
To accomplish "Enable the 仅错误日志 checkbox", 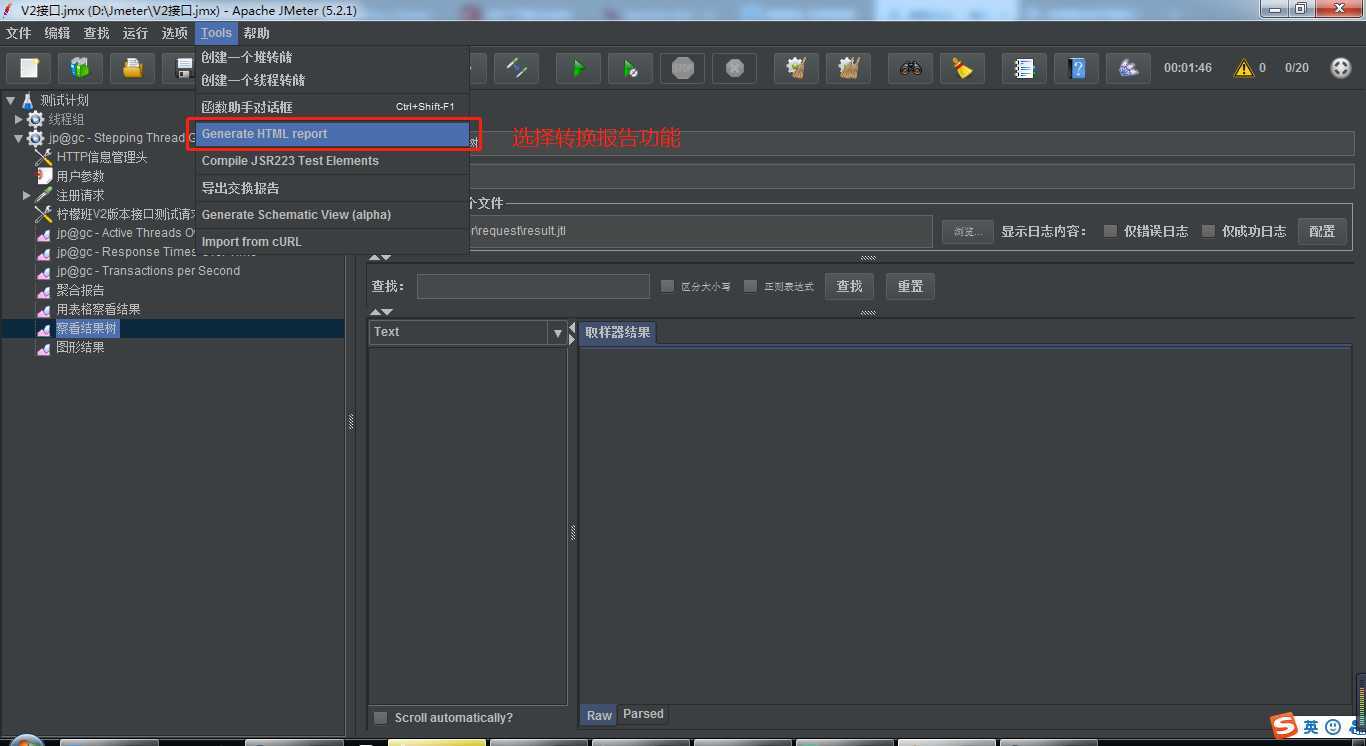I will (1110, 231).
